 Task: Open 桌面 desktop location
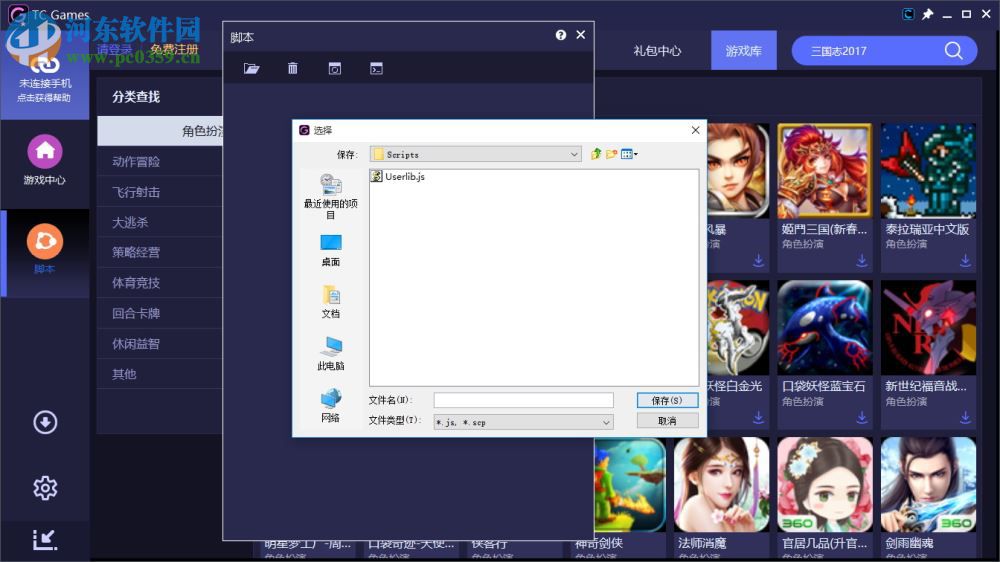[330, 250]
